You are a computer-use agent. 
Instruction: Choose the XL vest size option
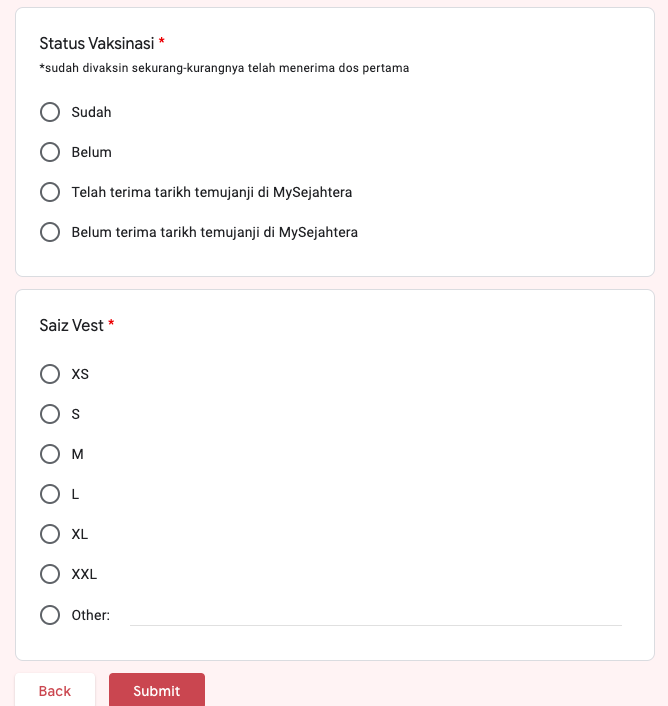[x=50, y=534]
